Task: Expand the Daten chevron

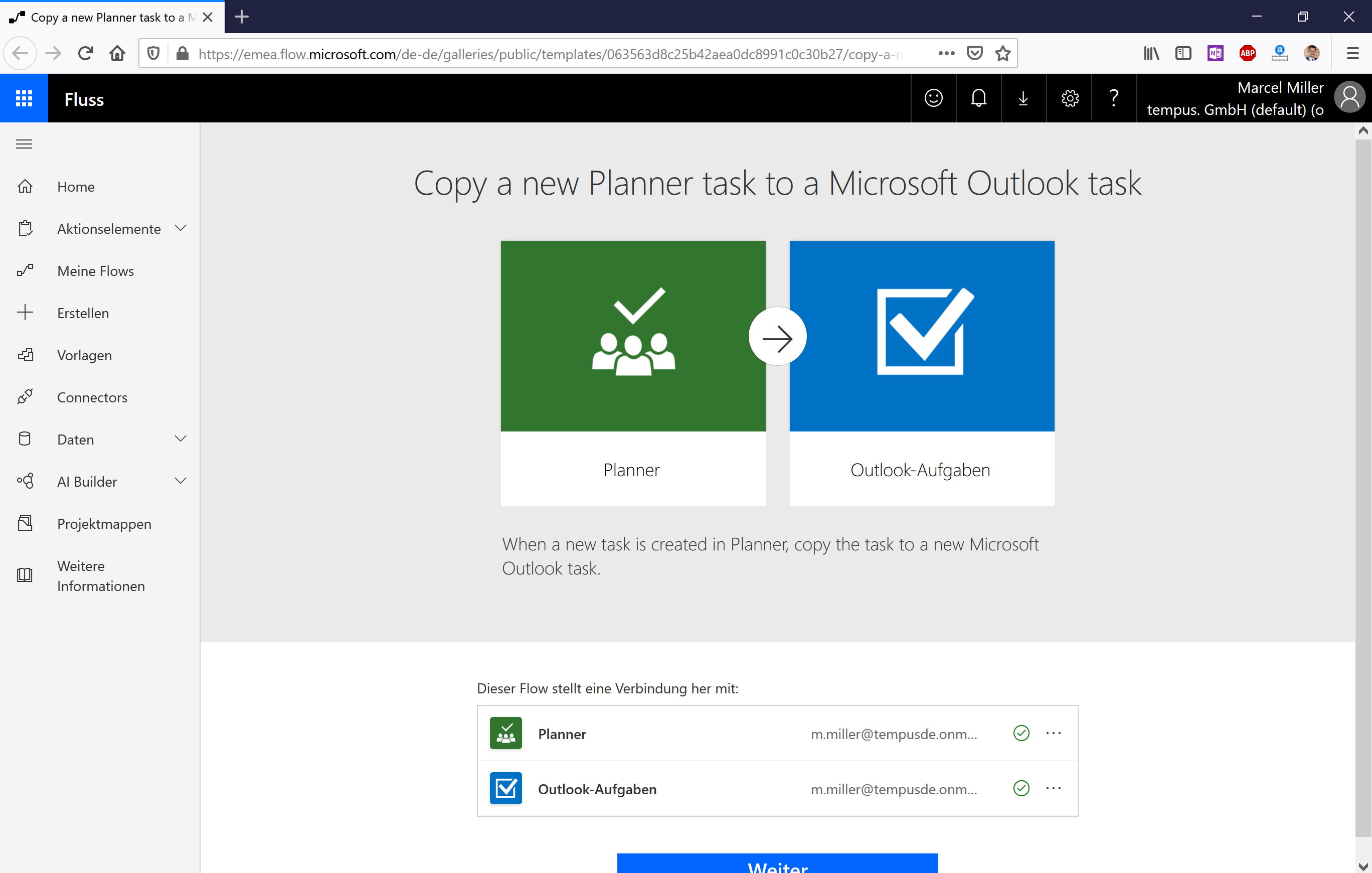Action: pyautogui.click(x=181, y=439)
